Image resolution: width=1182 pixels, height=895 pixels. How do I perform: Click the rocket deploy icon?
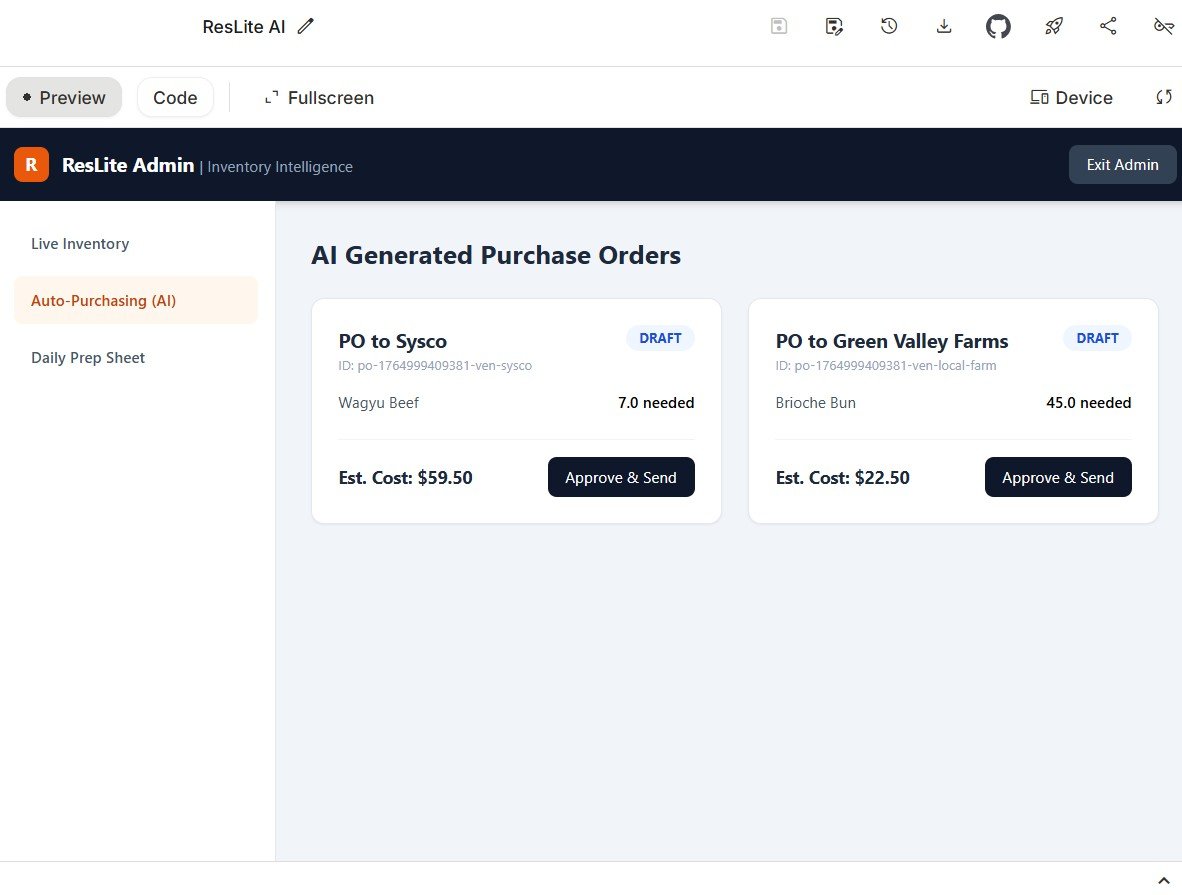click(x=1053, y=26)
